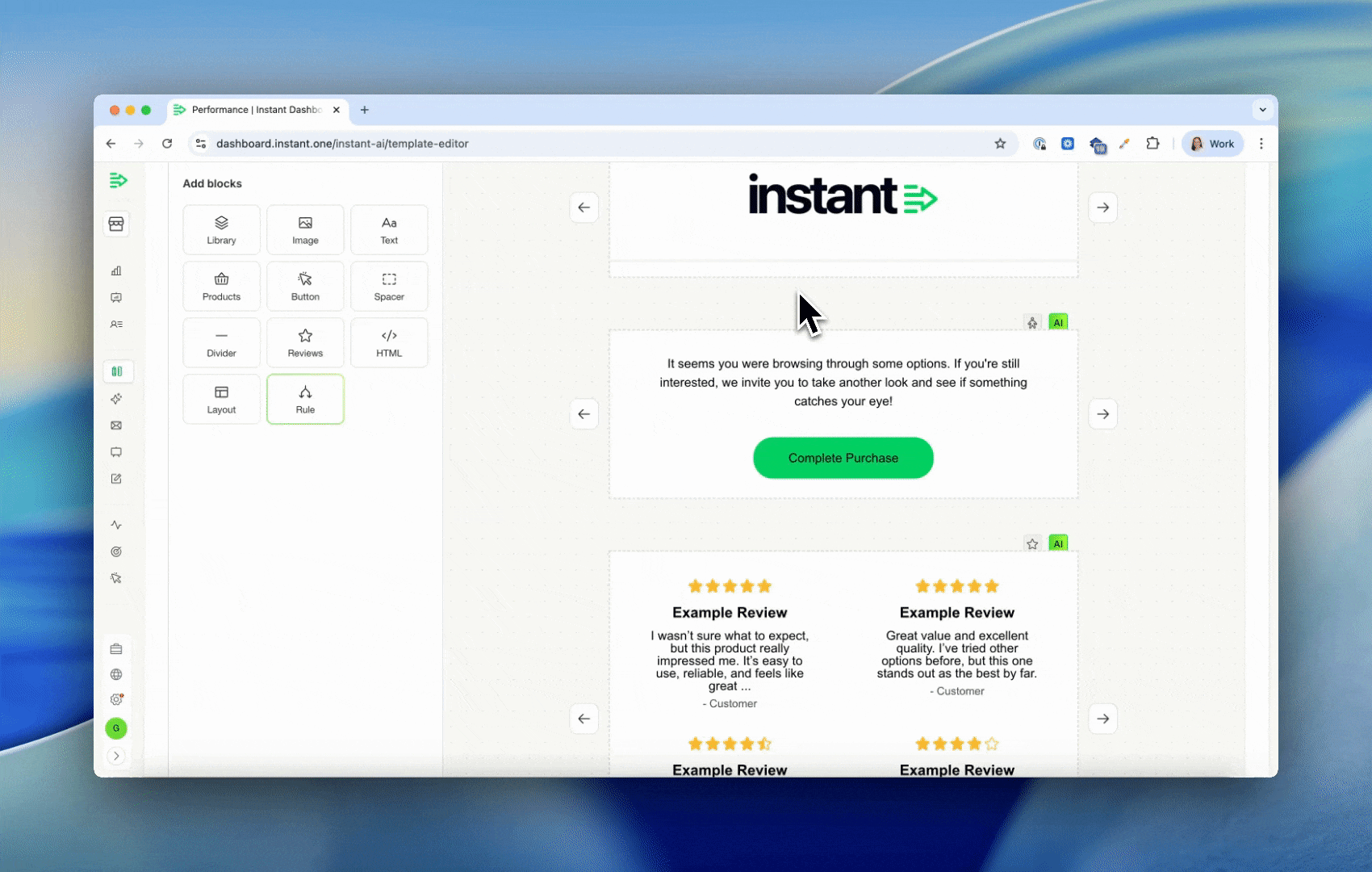The height and width of the screenshot is (872, 1372).
Task: Add a Library block
Action: click(221, 230)
